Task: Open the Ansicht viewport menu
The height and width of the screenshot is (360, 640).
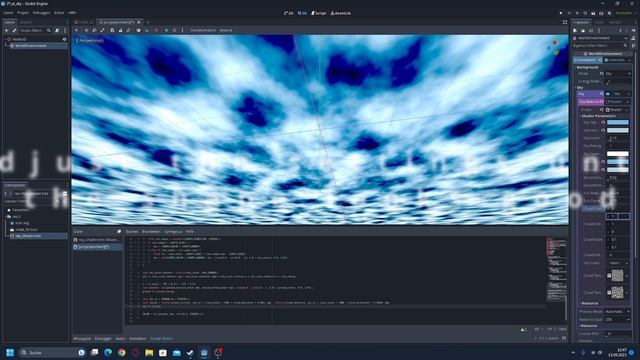Action: (226, 30)
